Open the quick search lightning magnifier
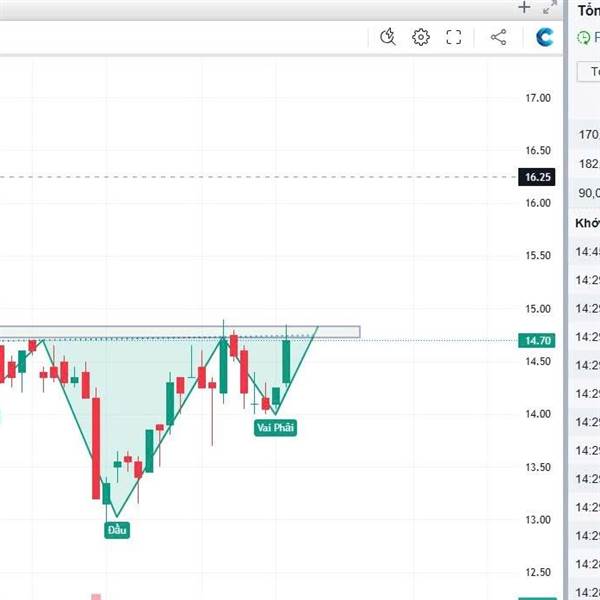Viewport: 600px width, 600px height. [388, 37]
